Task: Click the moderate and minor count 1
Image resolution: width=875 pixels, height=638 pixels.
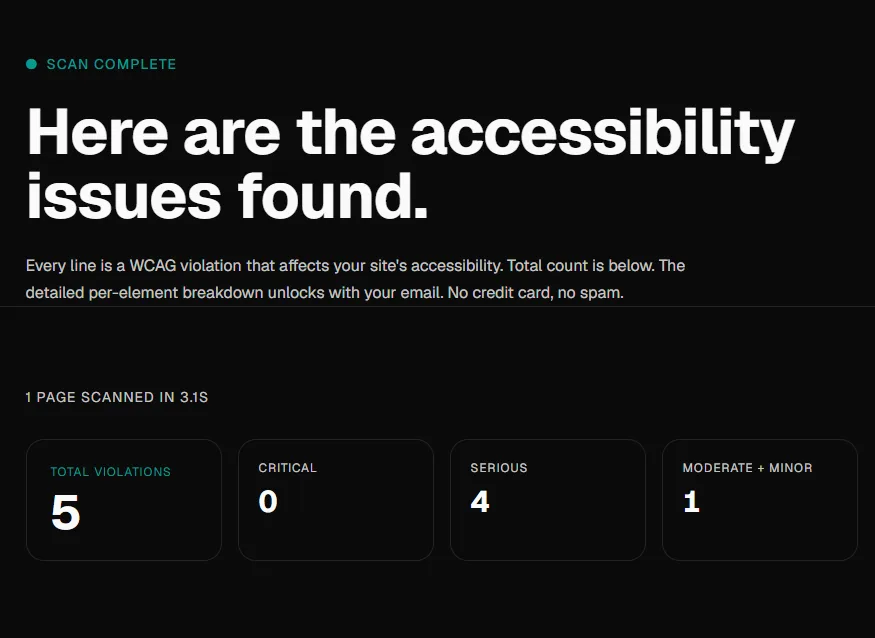Action: (691, 501)
